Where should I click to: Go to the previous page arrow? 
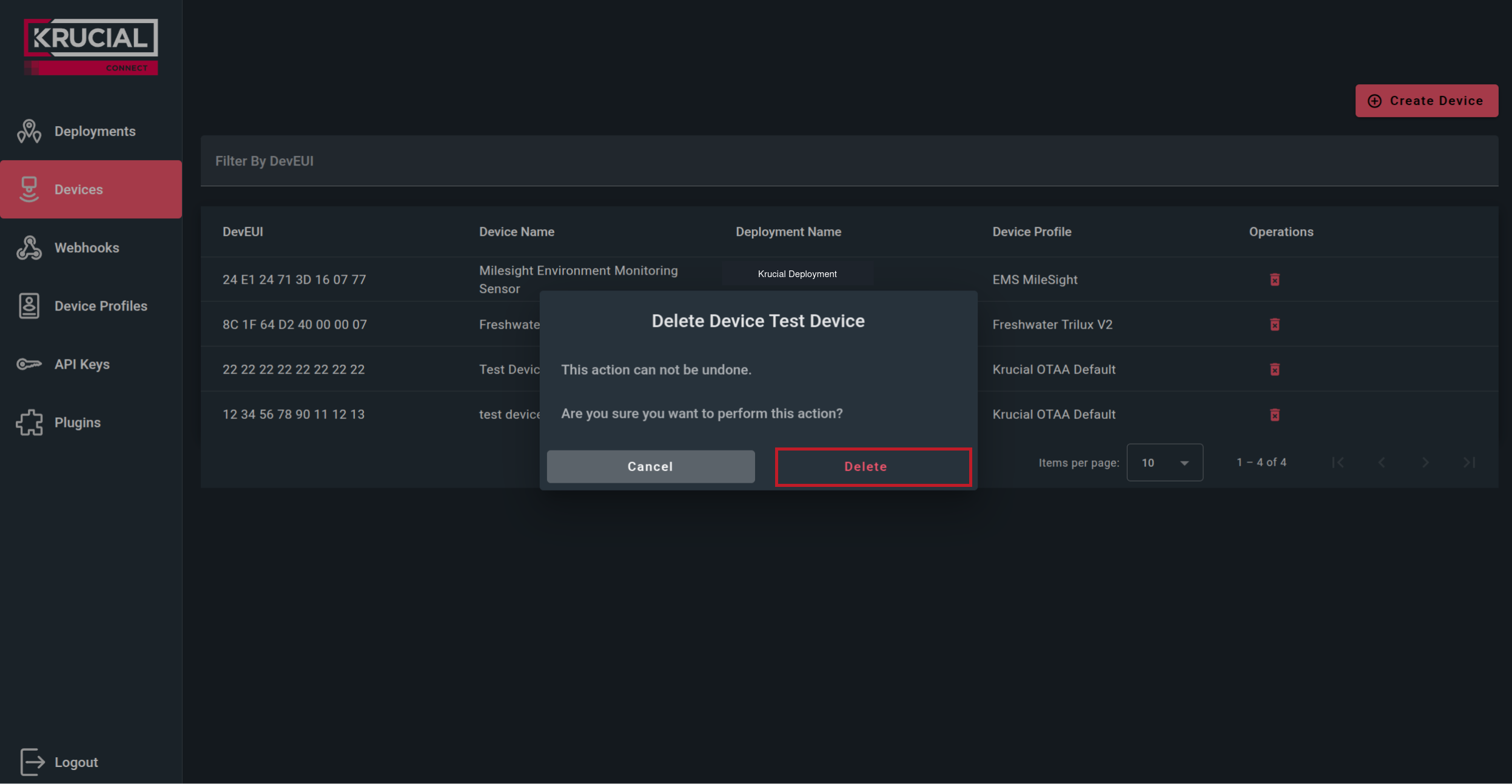pos(1382,463)
